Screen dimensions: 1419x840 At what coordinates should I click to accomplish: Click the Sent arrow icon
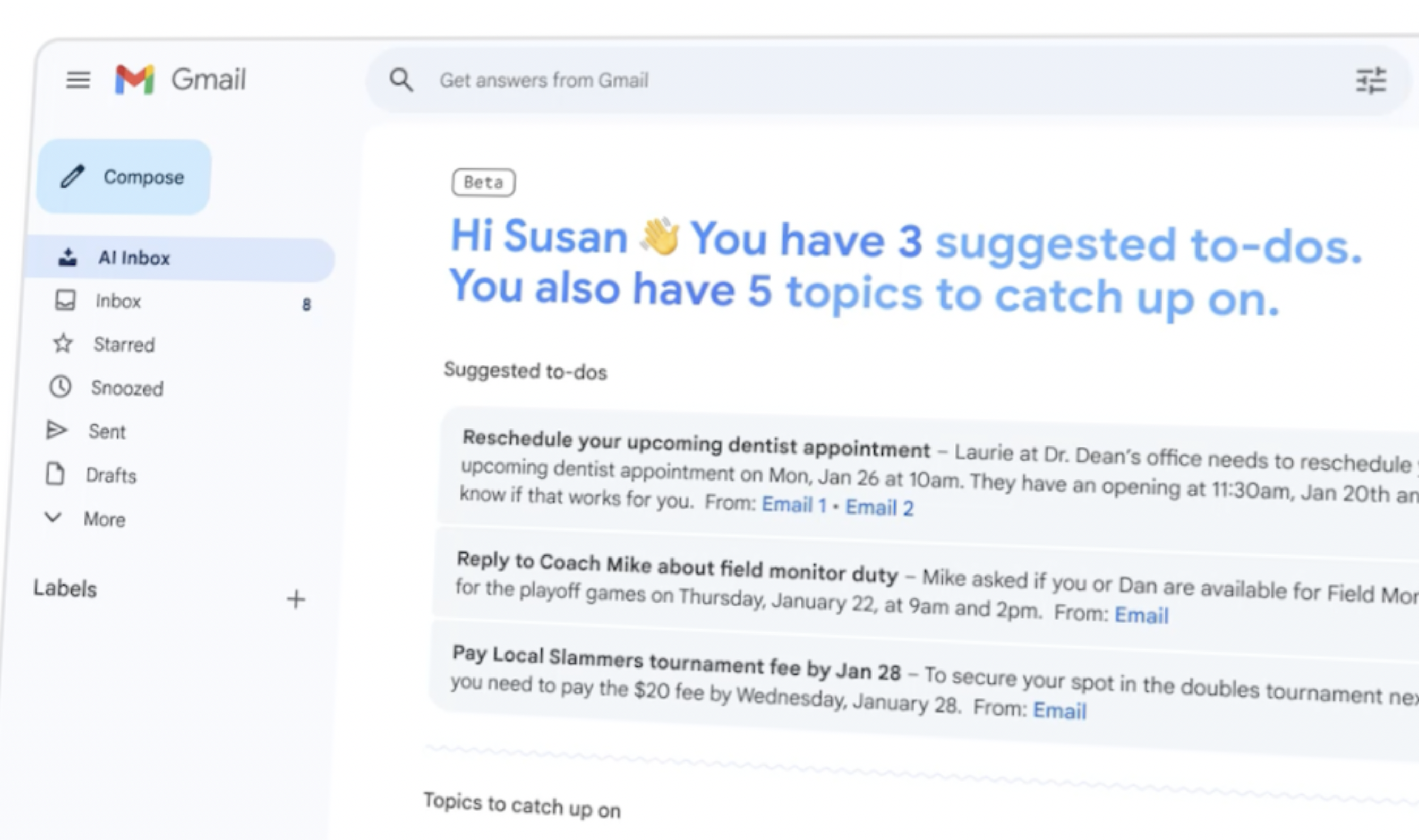57,430
